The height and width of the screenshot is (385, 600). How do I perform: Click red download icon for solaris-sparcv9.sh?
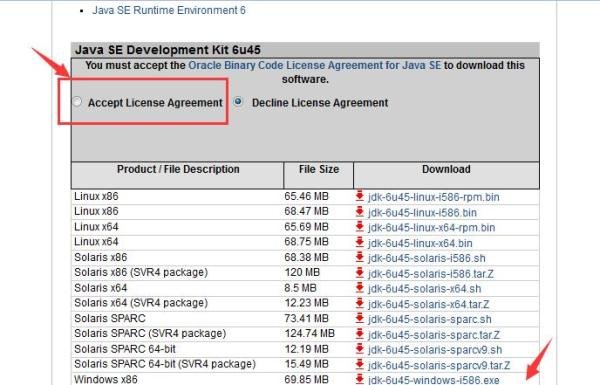tap(359, 348)
